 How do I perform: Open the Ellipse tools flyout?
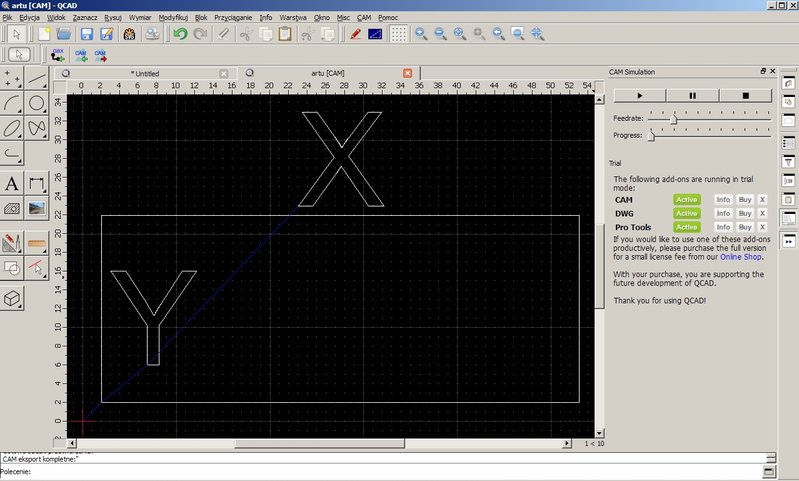(12, 128)
